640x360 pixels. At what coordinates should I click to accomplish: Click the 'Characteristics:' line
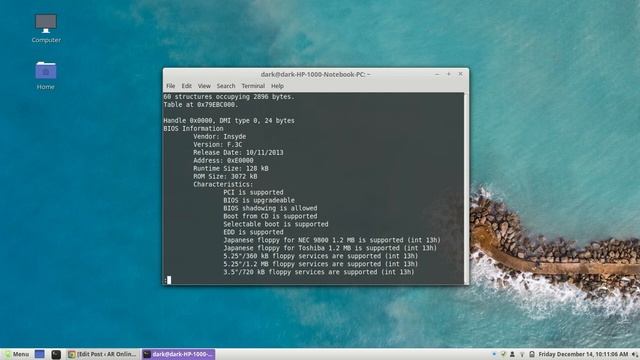223,184
